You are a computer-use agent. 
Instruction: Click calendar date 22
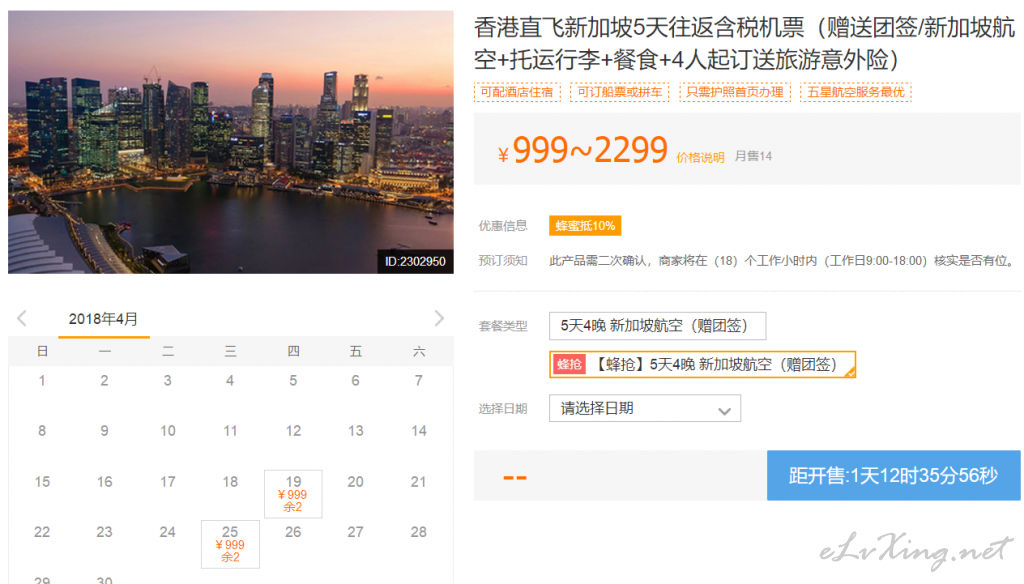point(42,532)
